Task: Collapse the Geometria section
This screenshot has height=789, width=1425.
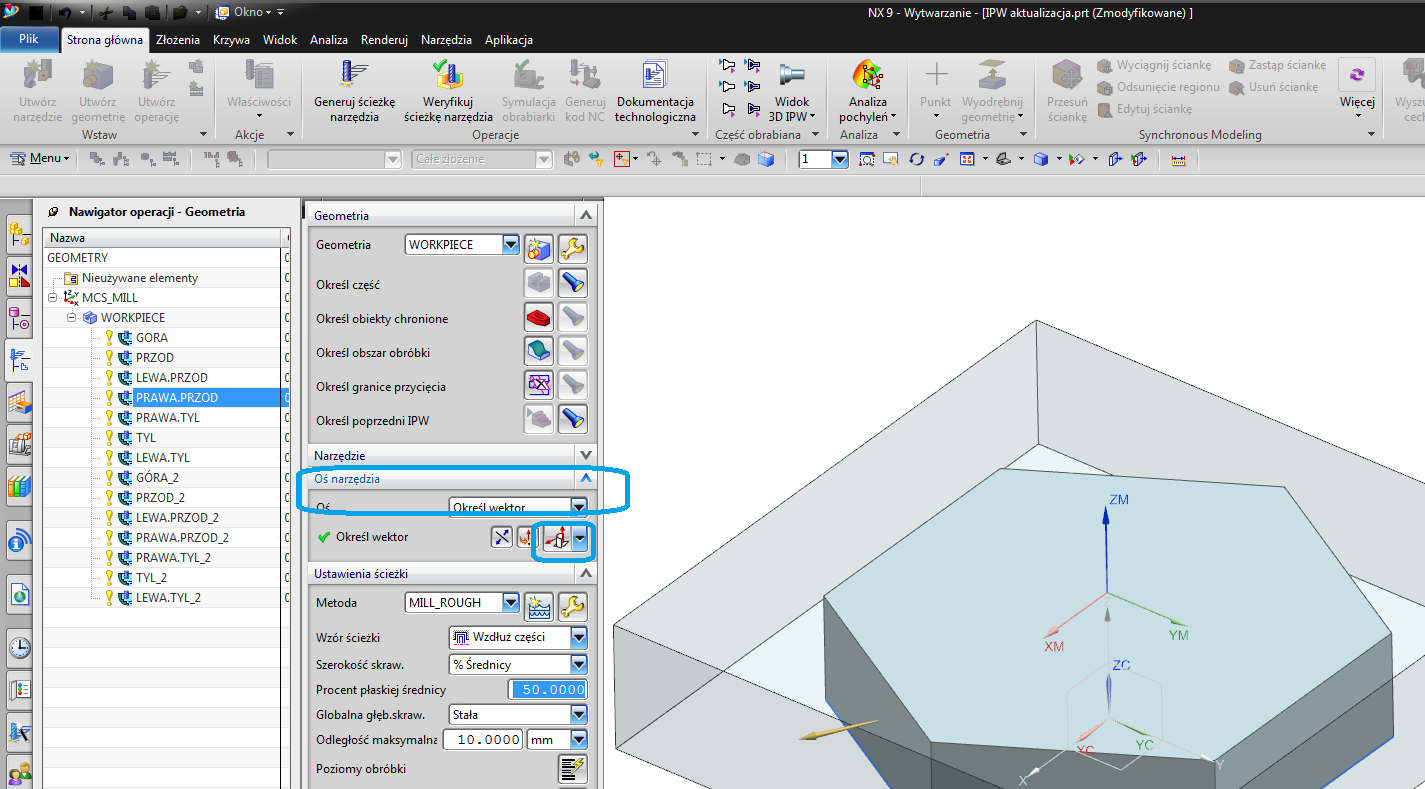Action: 586,215
